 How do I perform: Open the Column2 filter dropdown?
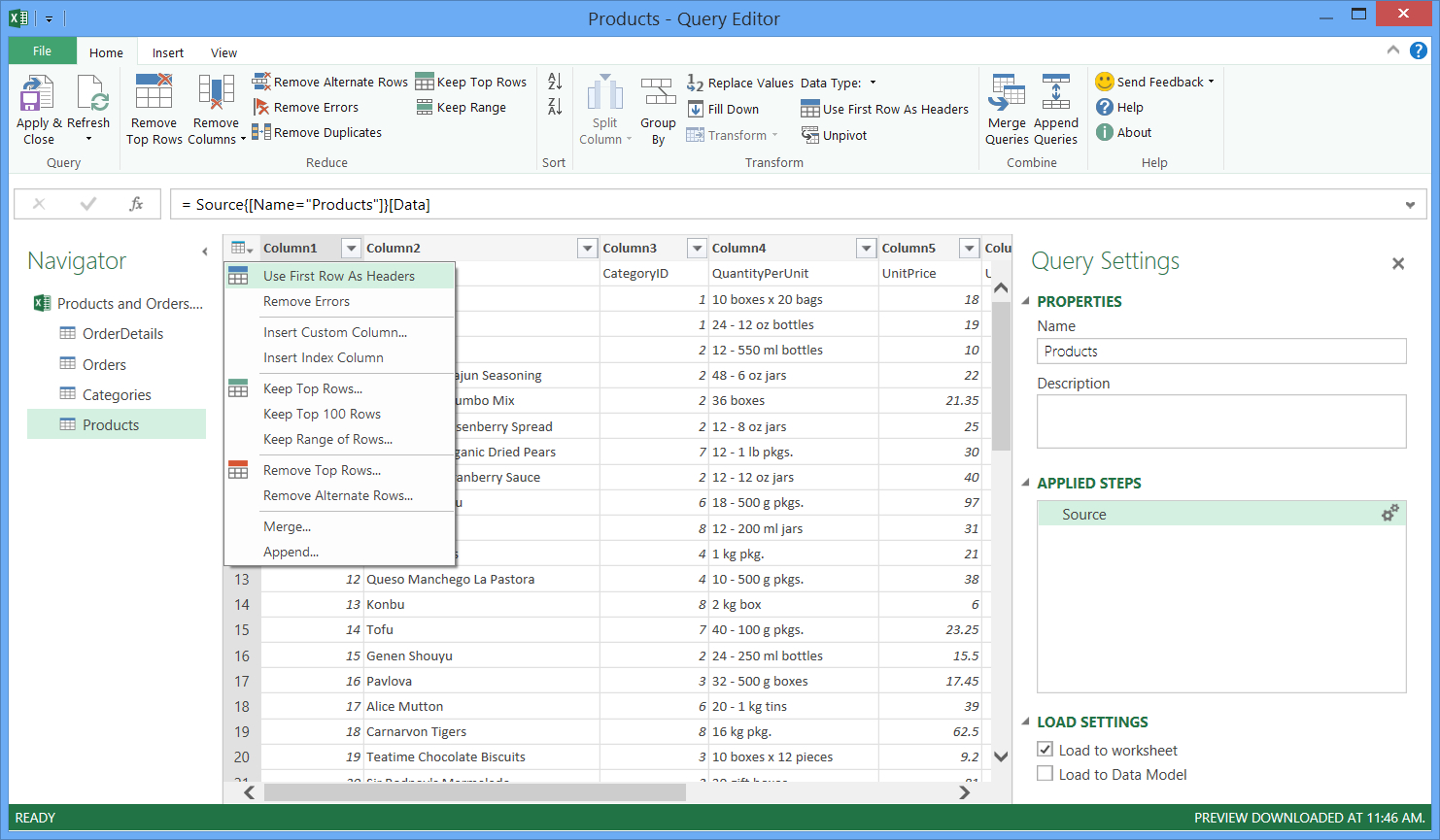tap(587, 248)
